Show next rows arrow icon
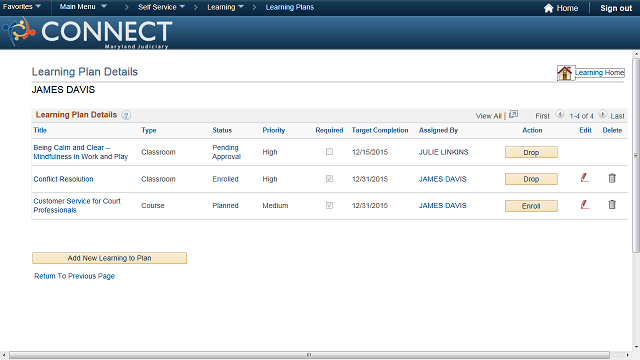Image resolution: width=640 pixels, height=360 pixels. pyautogui.click(x=602, y=115)
